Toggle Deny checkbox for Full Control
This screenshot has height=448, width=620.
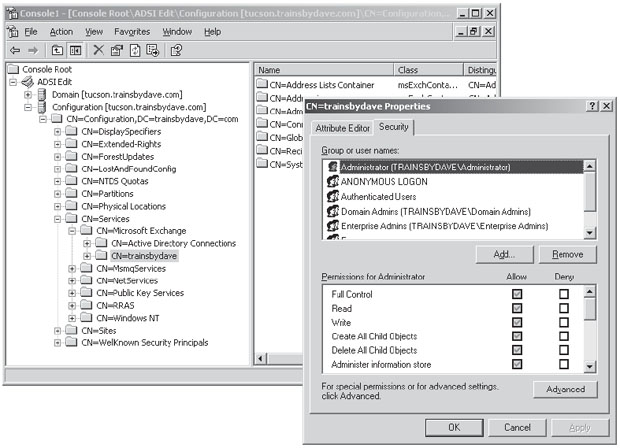[x=564, y=294]
